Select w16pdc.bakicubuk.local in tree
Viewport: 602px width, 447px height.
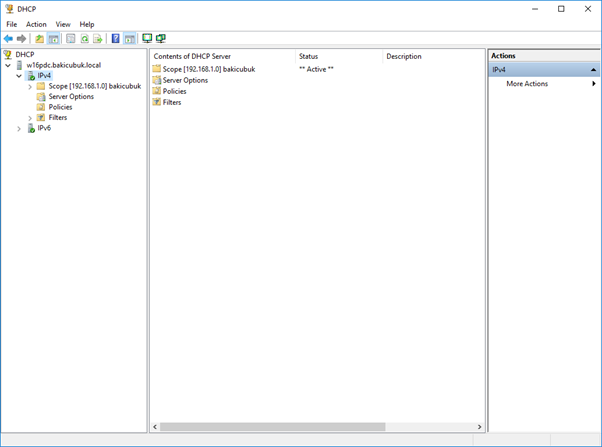tap(63, 65)
